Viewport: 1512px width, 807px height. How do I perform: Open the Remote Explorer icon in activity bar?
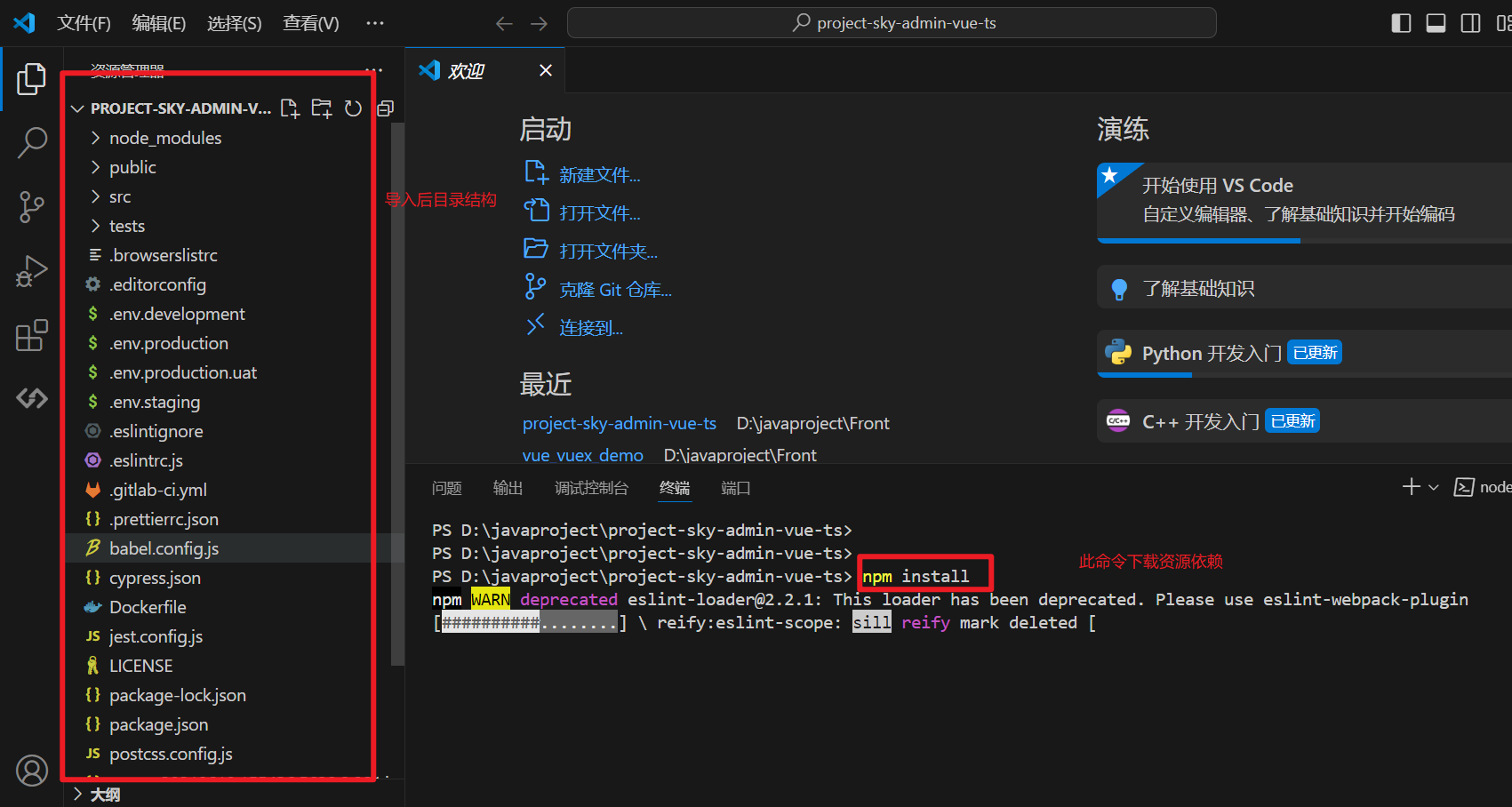[x=31, y=398]
